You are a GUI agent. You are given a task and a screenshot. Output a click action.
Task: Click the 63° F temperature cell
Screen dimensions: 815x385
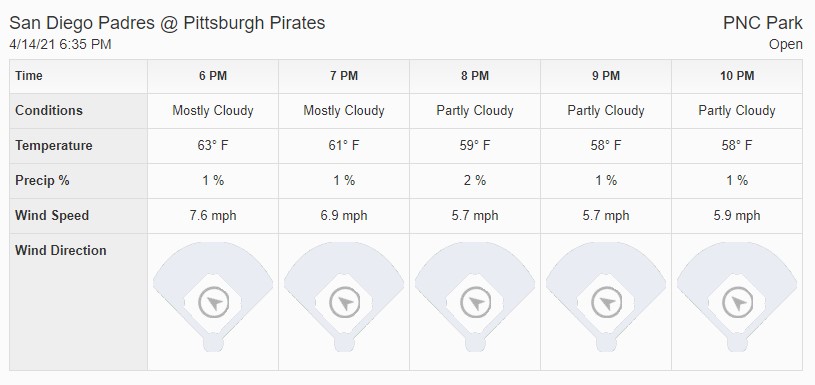(213, 145)
